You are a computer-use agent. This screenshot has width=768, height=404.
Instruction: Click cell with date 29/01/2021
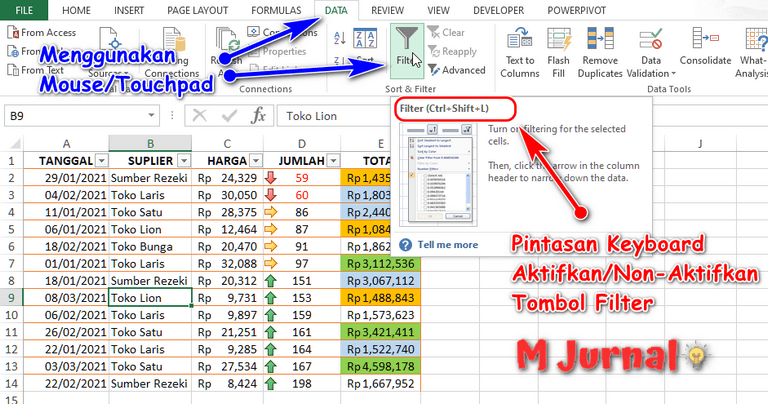(x=66, y=178)
